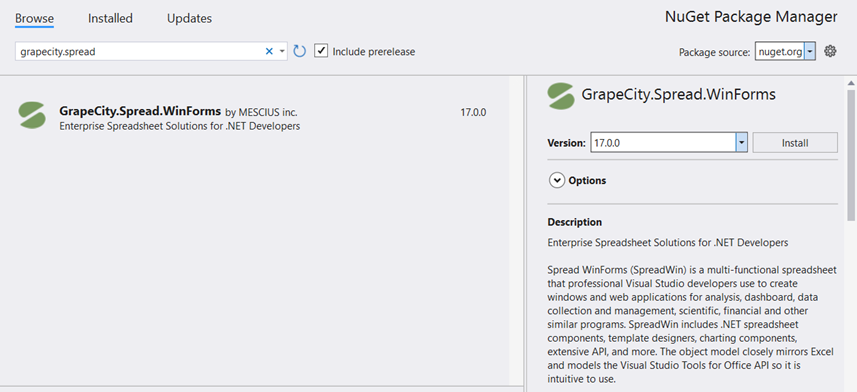Switch to the Installed tab

point(110,18)
